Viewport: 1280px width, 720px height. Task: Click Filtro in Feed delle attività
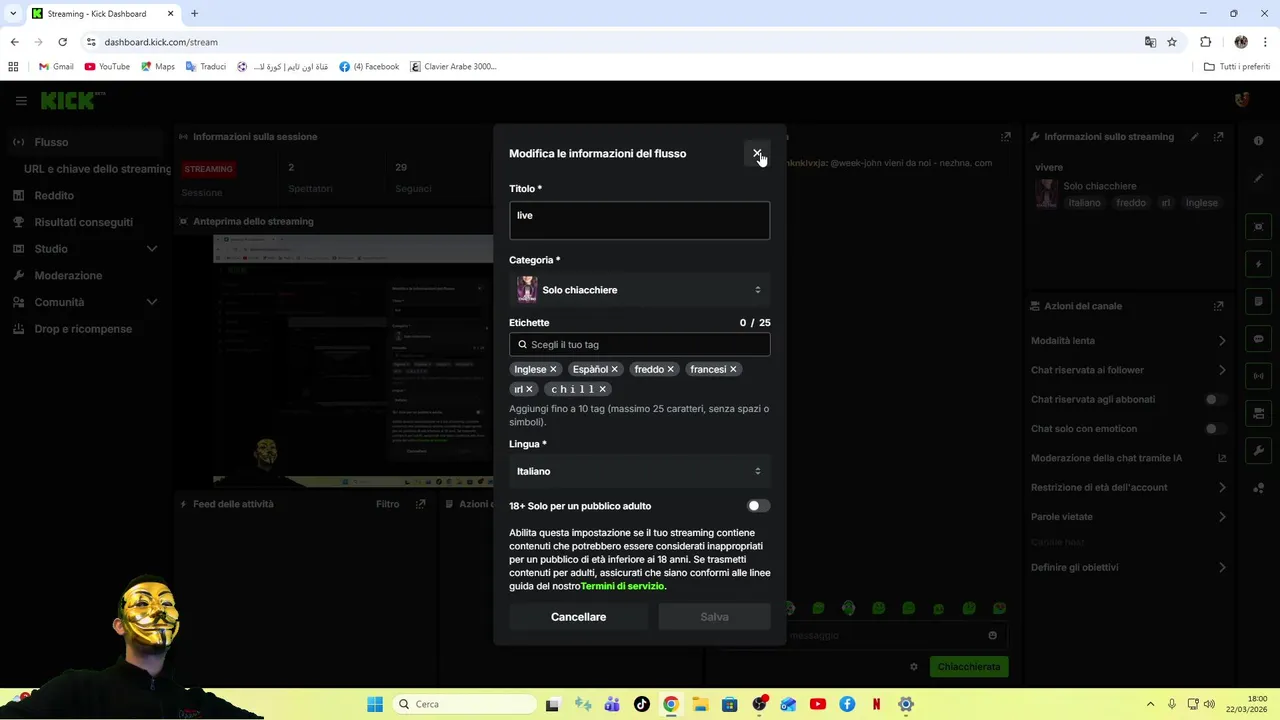pos(388,505)
